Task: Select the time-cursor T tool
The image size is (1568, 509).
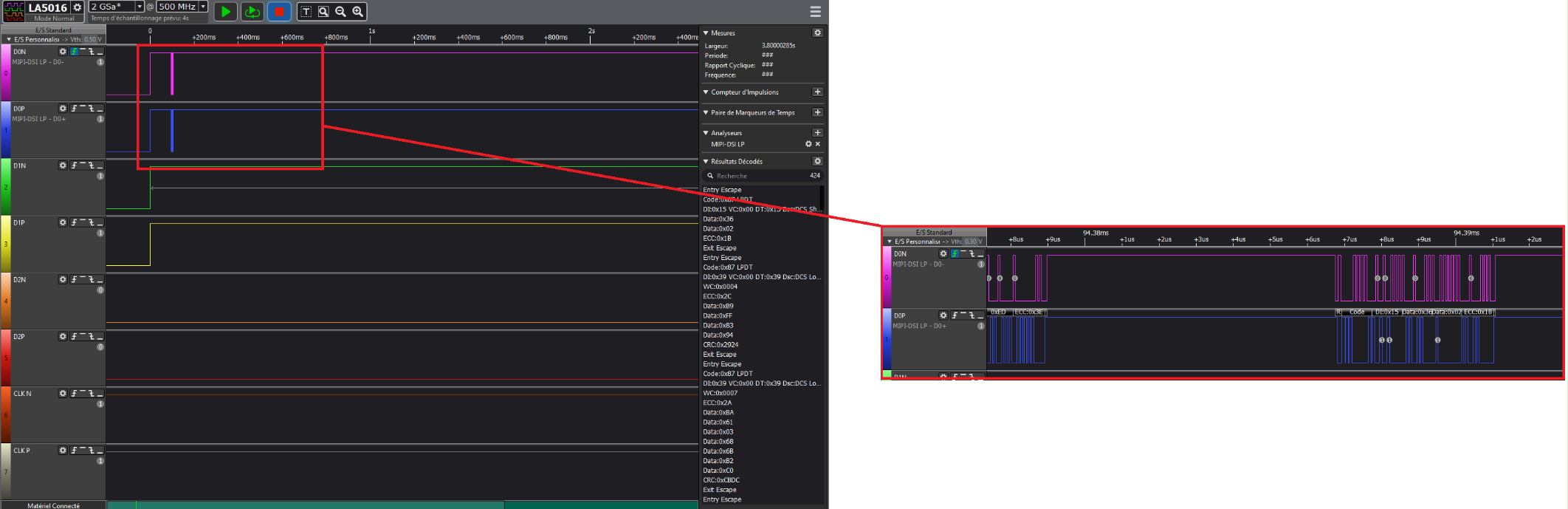Action: (x=306, y=12)
